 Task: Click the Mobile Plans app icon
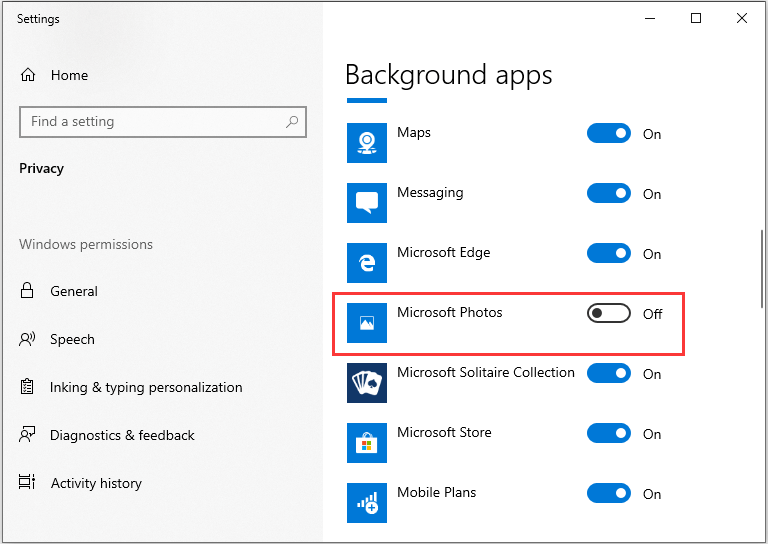tap(367, 503)
